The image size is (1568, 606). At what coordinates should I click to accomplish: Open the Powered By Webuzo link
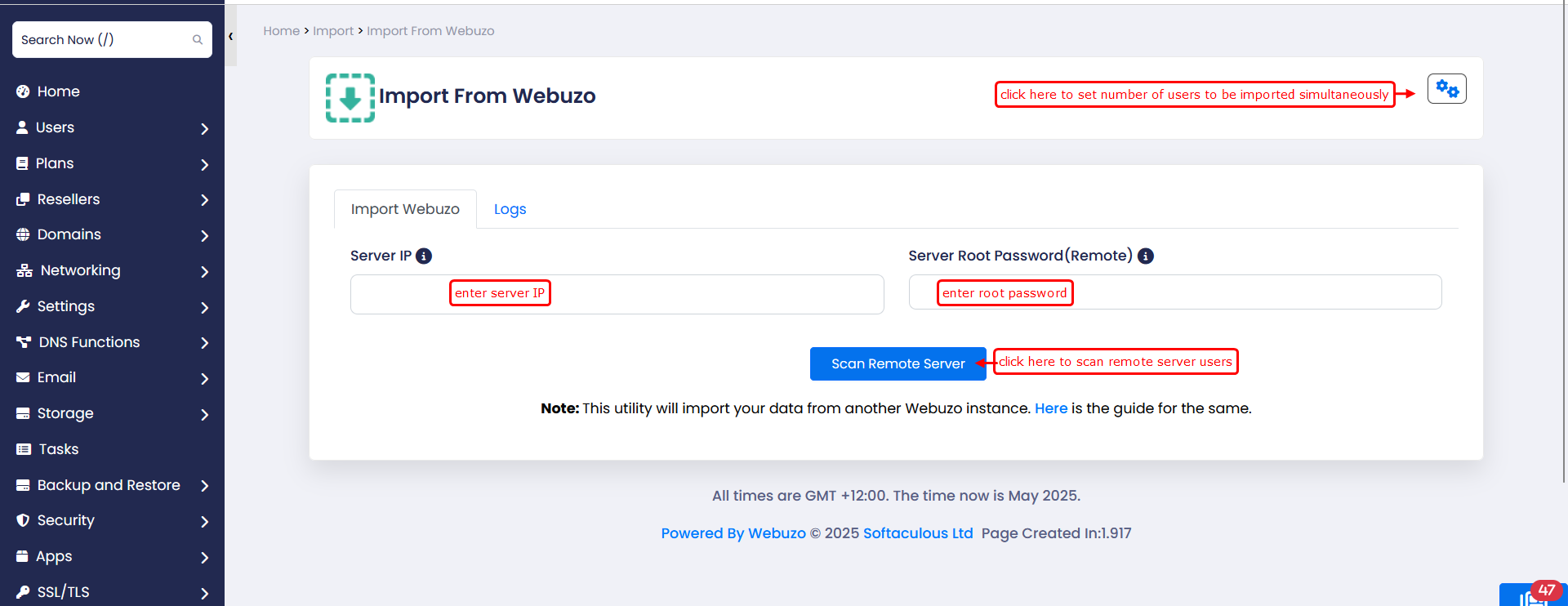(x=733, y=533)
